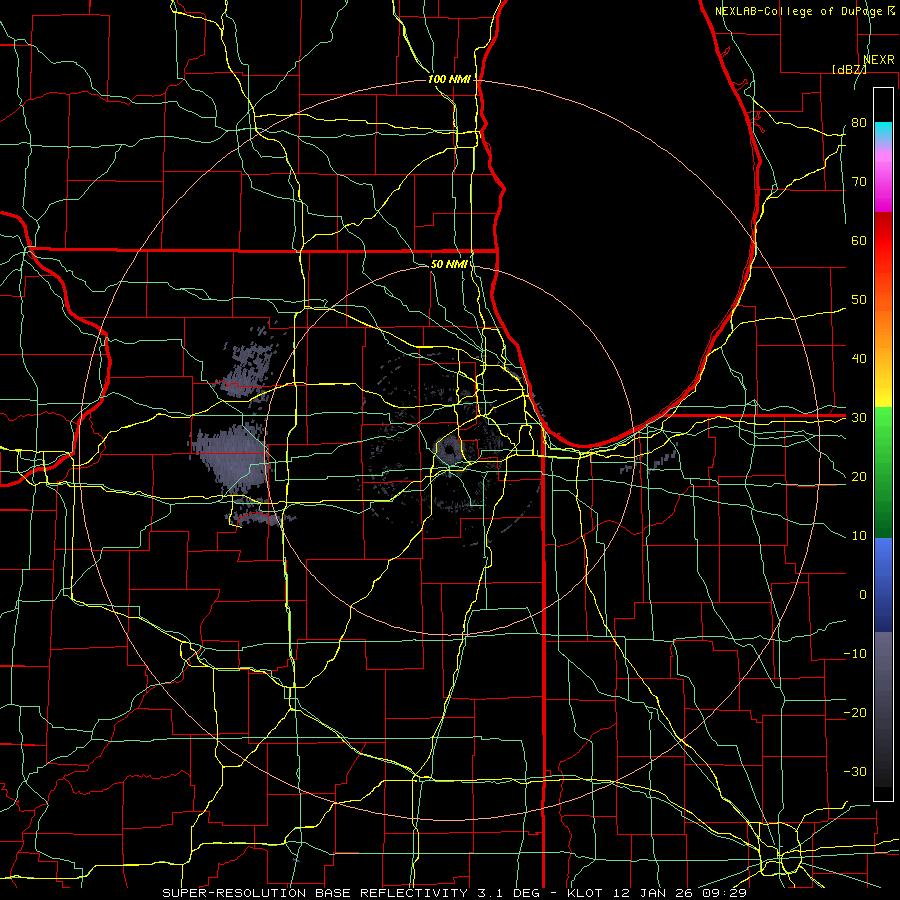The height and width of the screenshot is (900, 900).
Task: Click the 50 dBZ scale value
Action: (x=859, y=300)
